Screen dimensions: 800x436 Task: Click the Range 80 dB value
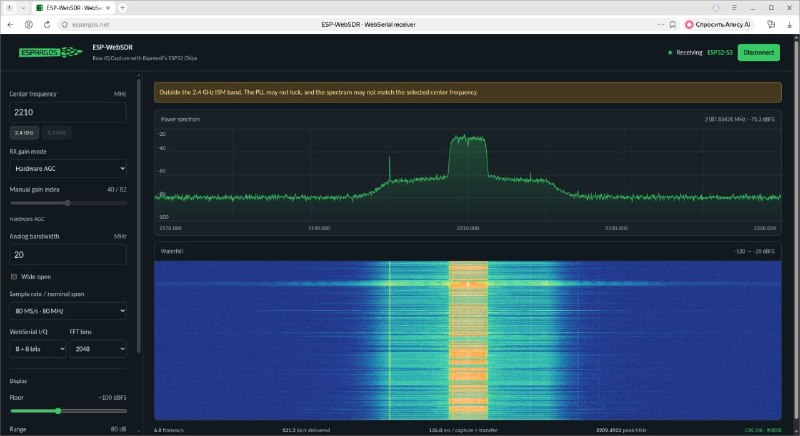pos(118,429)
